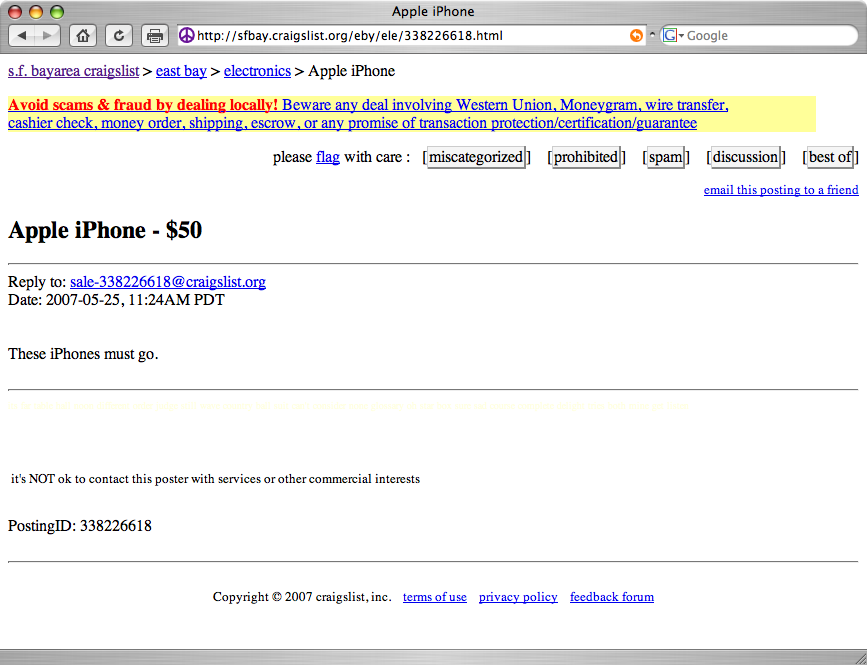Go forward with the right arrow button
867x665 pixels.
point(48,36)
